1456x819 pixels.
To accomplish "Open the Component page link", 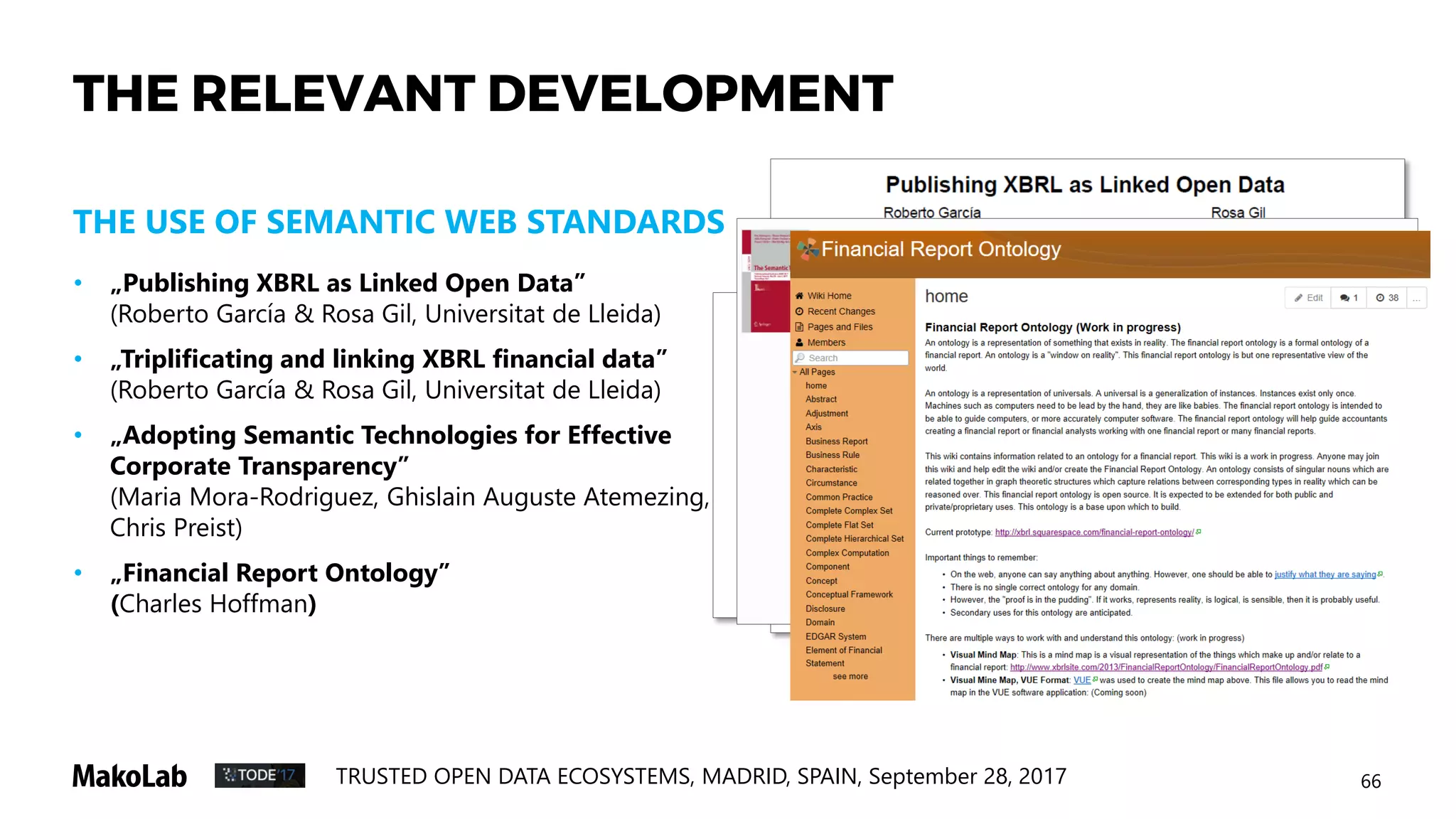I will click(828, 567).
